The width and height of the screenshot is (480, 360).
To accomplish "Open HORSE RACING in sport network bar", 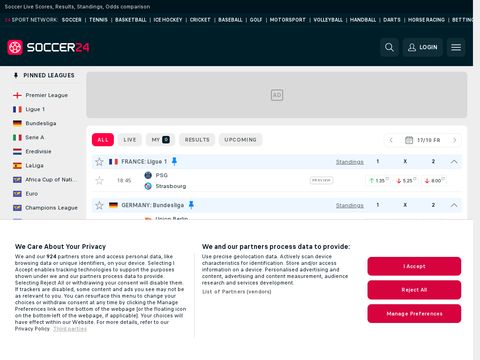I will [426, 20].
